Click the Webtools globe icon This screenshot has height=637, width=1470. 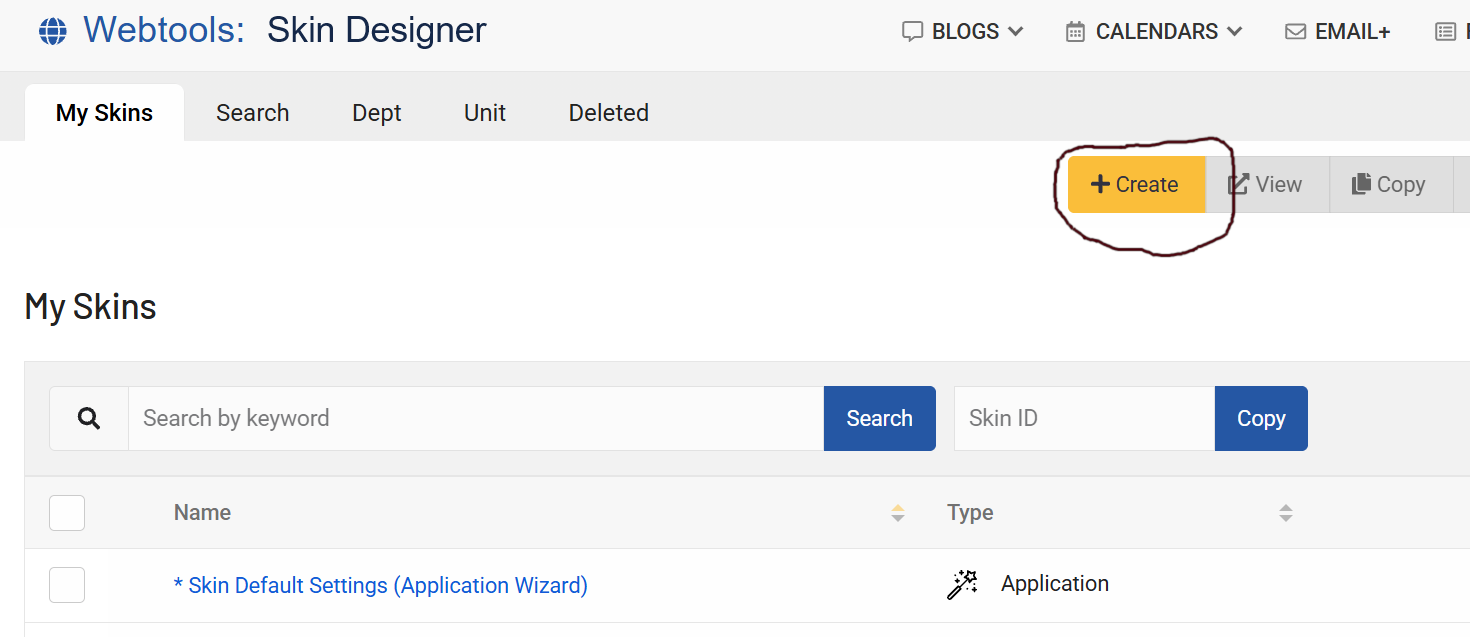52,32
